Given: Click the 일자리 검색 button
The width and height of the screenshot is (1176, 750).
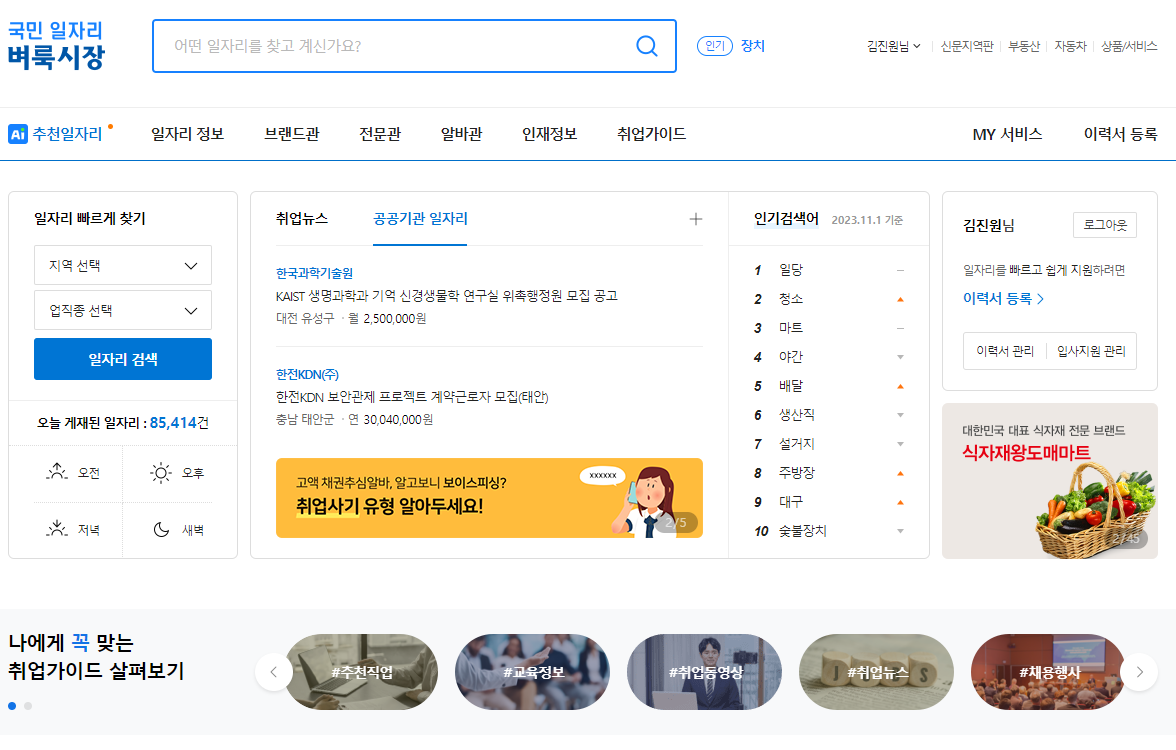Looking at the screenshot, I should tap(122, 359).
